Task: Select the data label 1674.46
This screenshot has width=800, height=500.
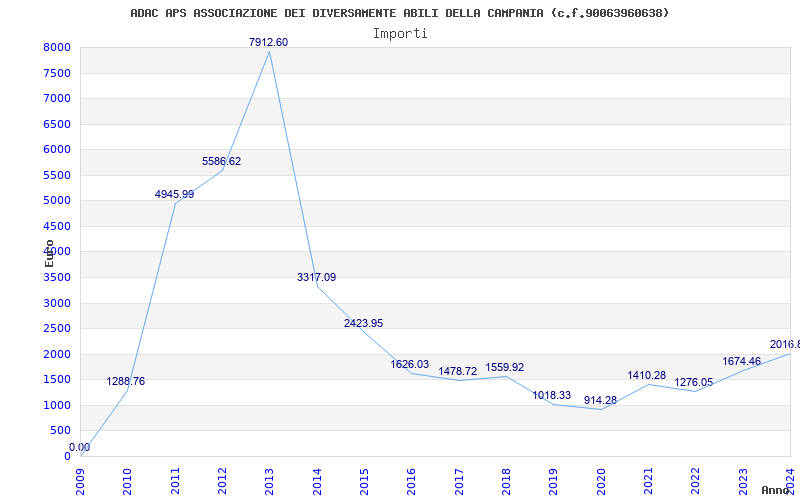Action: [741, 362]
